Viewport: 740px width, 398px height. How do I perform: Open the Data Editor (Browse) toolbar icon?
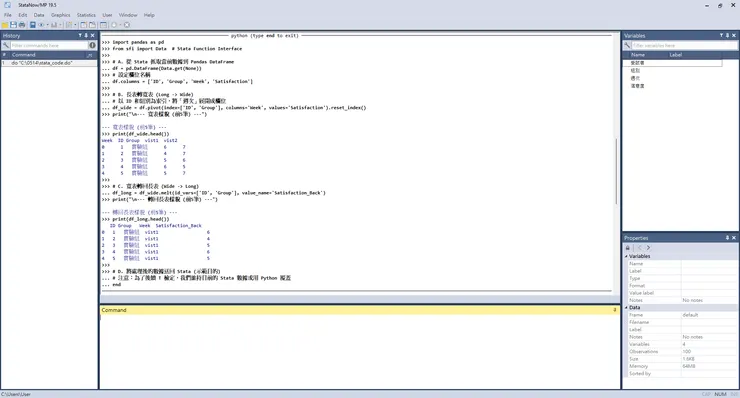click(x=92, y=25)
